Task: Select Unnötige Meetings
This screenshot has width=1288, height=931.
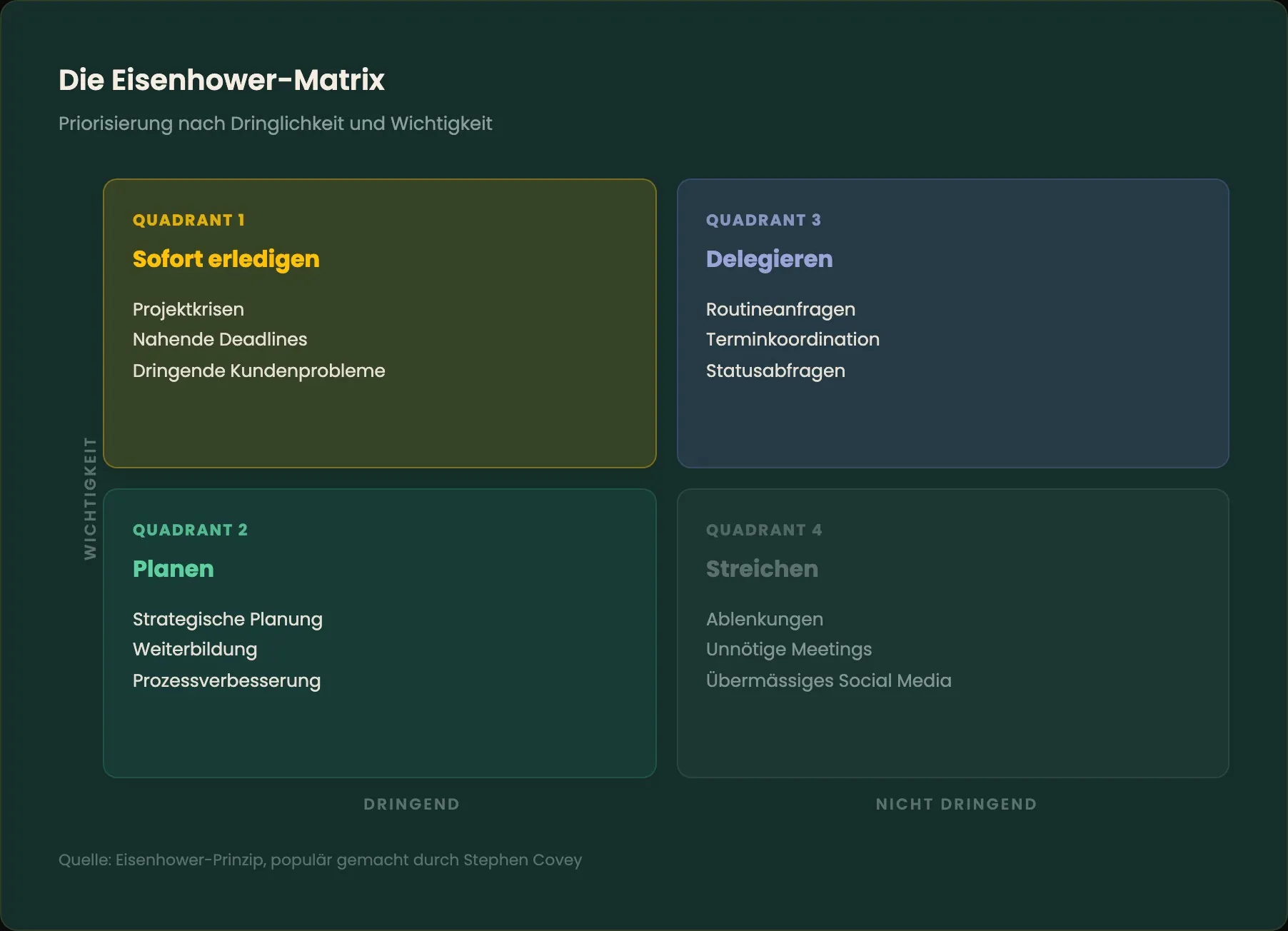Action: 789,649
